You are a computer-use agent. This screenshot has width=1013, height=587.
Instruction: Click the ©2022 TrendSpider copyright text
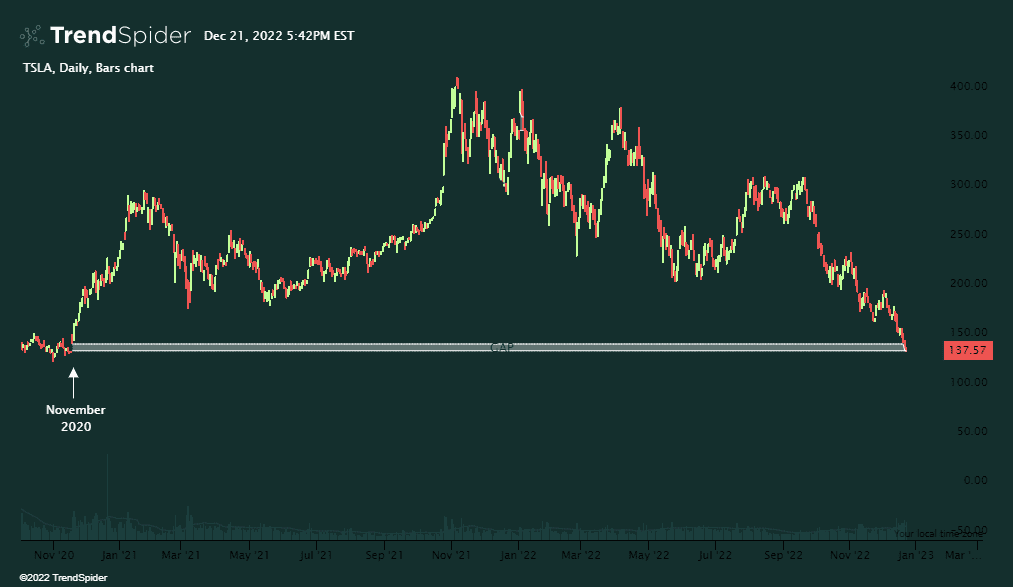(63, 577)
